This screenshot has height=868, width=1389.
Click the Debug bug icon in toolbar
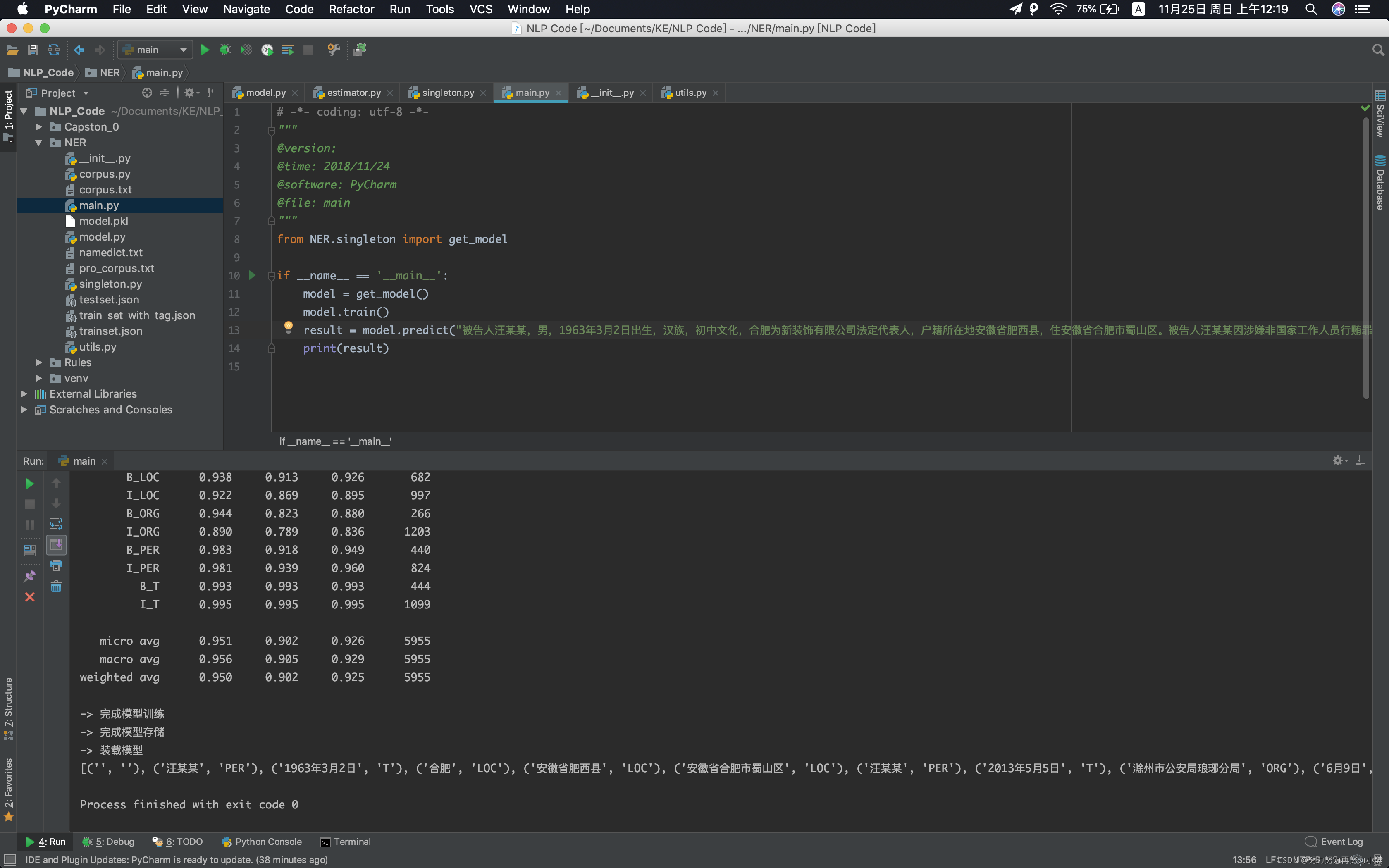point(225,50)
